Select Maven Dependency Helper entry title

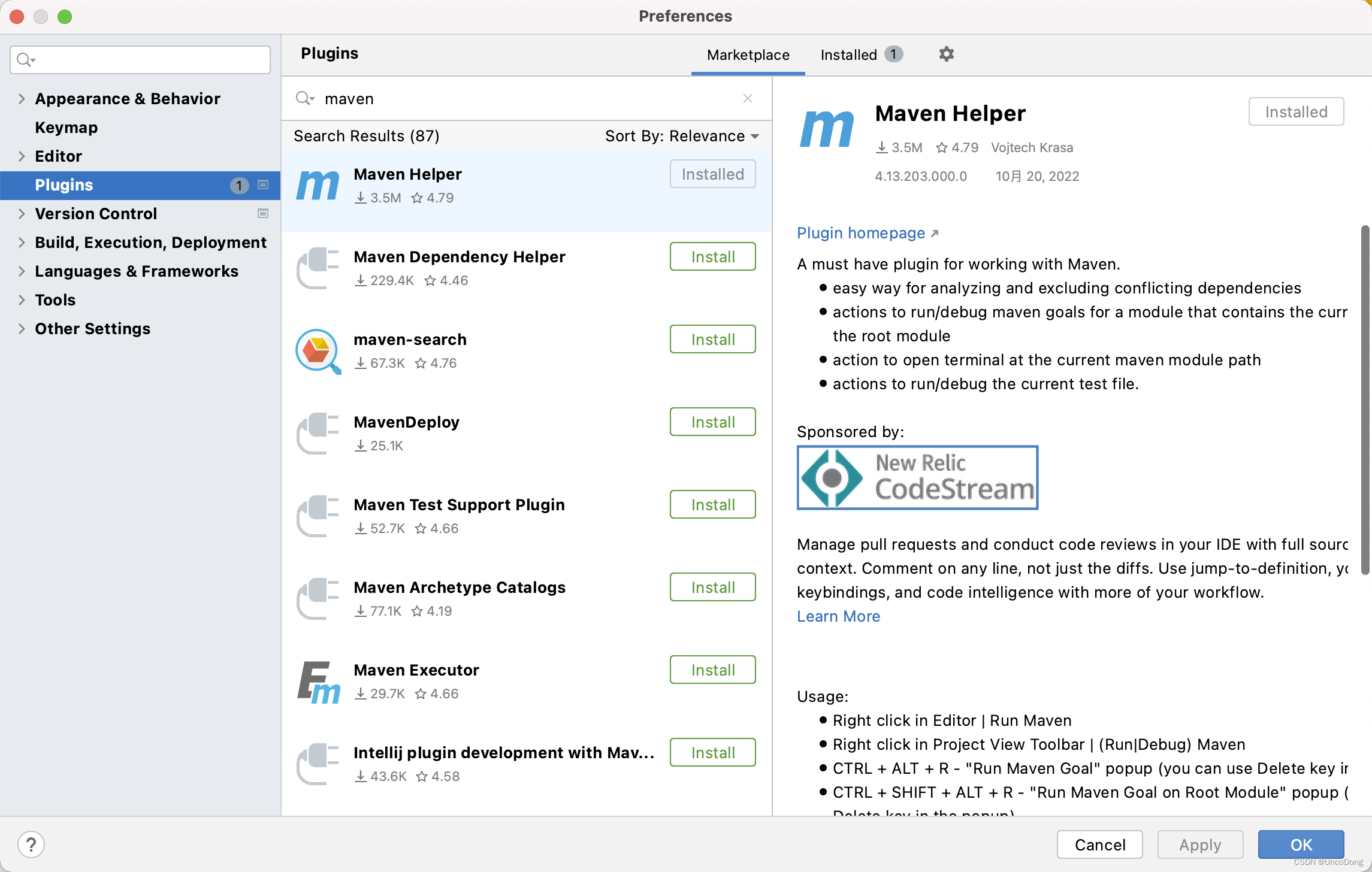click(460, 257)
